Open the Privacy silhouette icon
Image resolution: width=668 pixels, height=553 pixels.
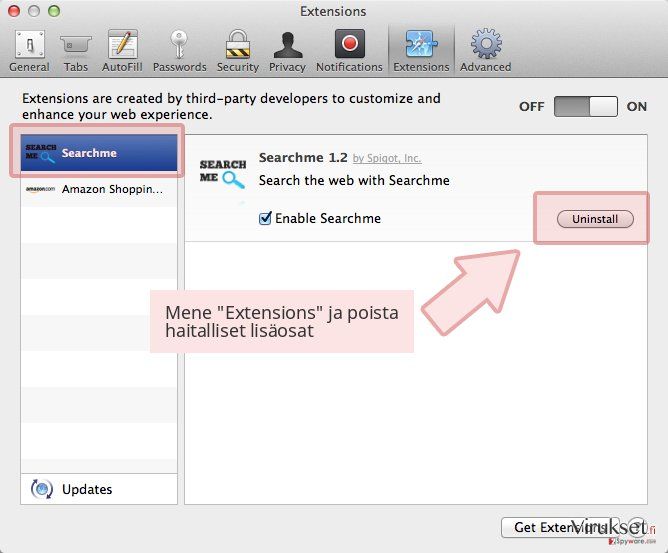pos(288,45)
